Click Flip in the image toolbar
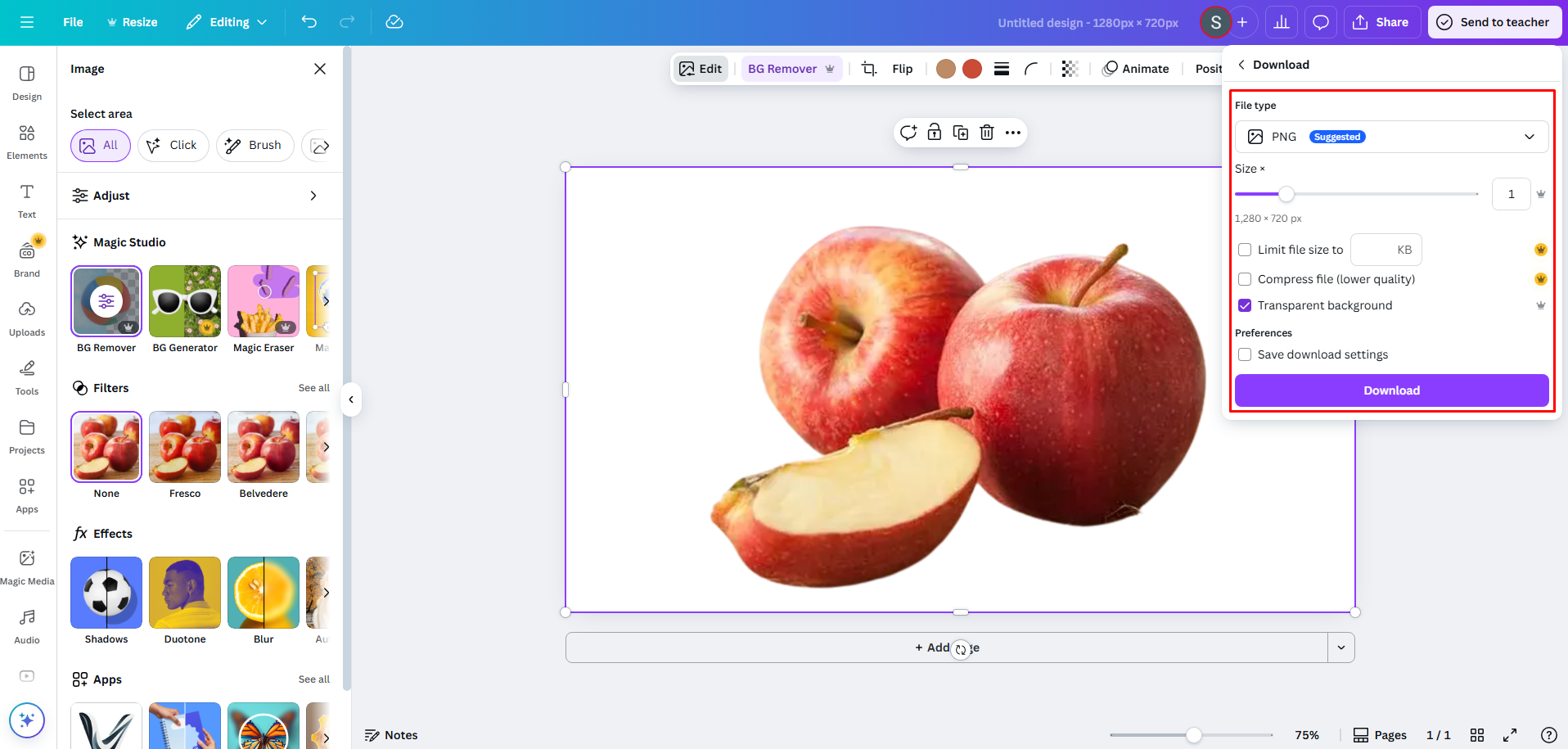 [903, 69]
